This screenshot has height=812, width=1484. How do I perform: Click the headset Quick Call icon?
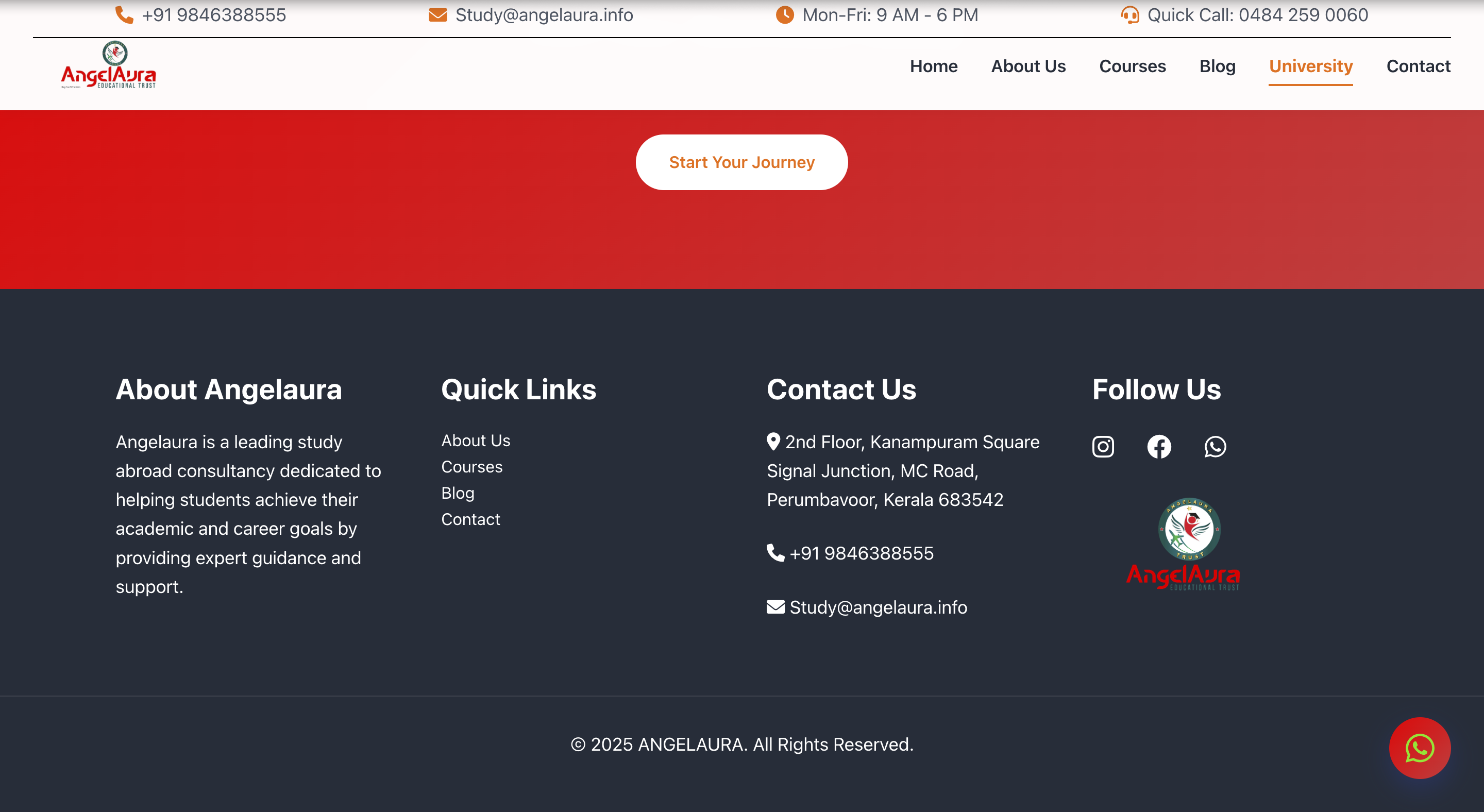tap(1129, 15)
